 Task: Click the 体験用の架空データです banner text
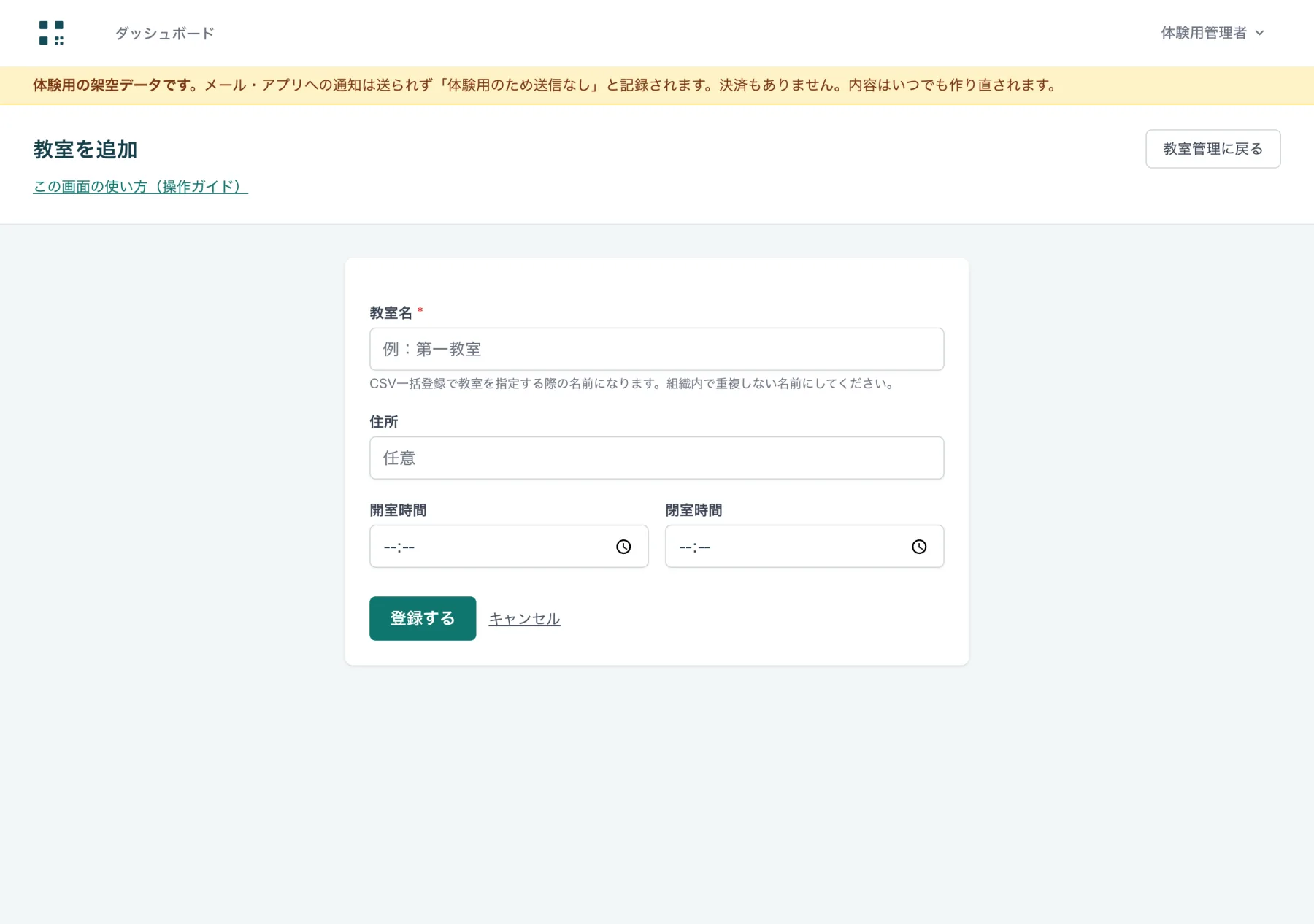click(x=115, y=85)
